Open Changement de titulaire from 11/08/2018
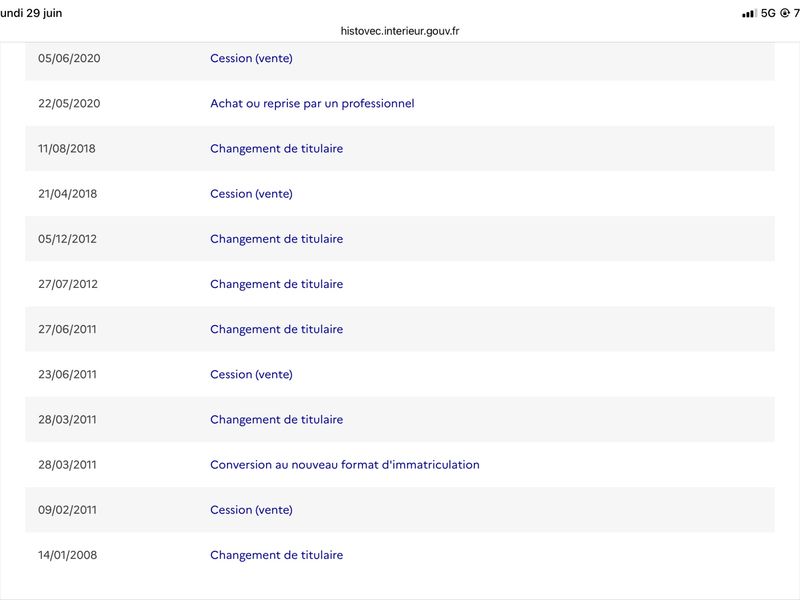This screenshot has height=600, width=800. click(277, 148)
